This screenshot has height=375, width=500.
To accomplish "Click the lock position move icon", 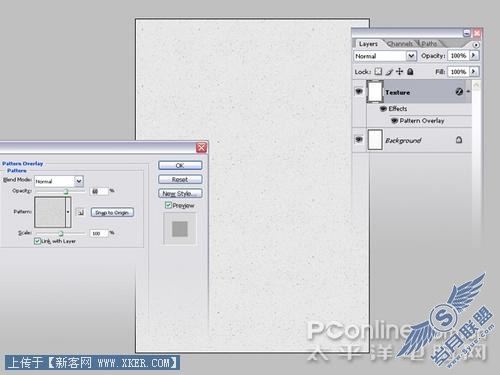I will [399, 71].
